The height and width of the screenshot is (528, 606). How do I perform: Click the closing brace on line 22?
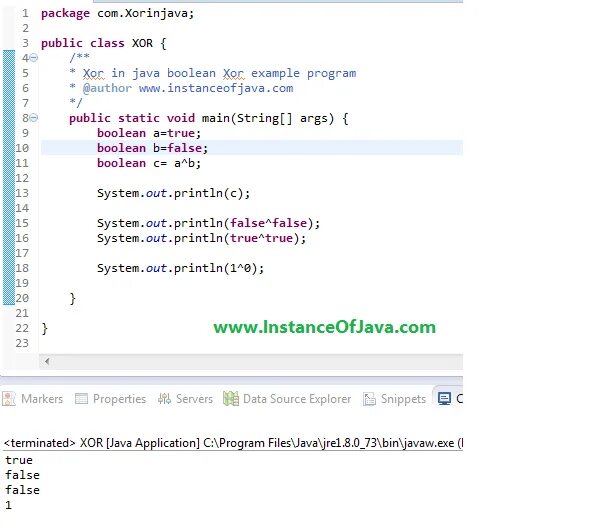pyautogui.click(x=44, y=328)
